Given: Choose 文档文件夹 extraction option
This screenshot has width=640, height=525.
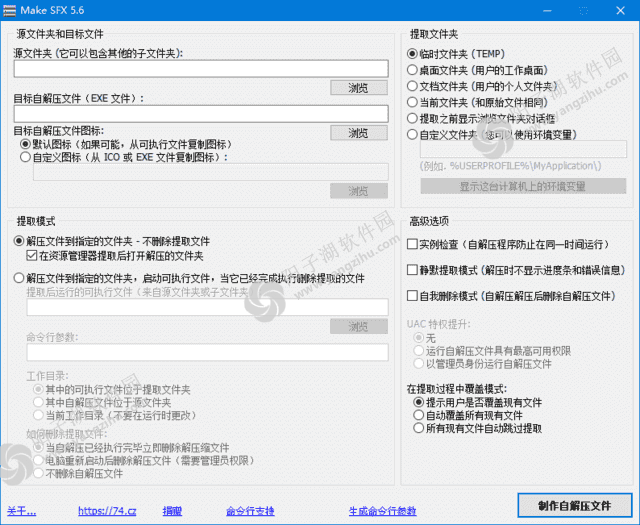Looking at the screenshot, I should click(412, 86).
